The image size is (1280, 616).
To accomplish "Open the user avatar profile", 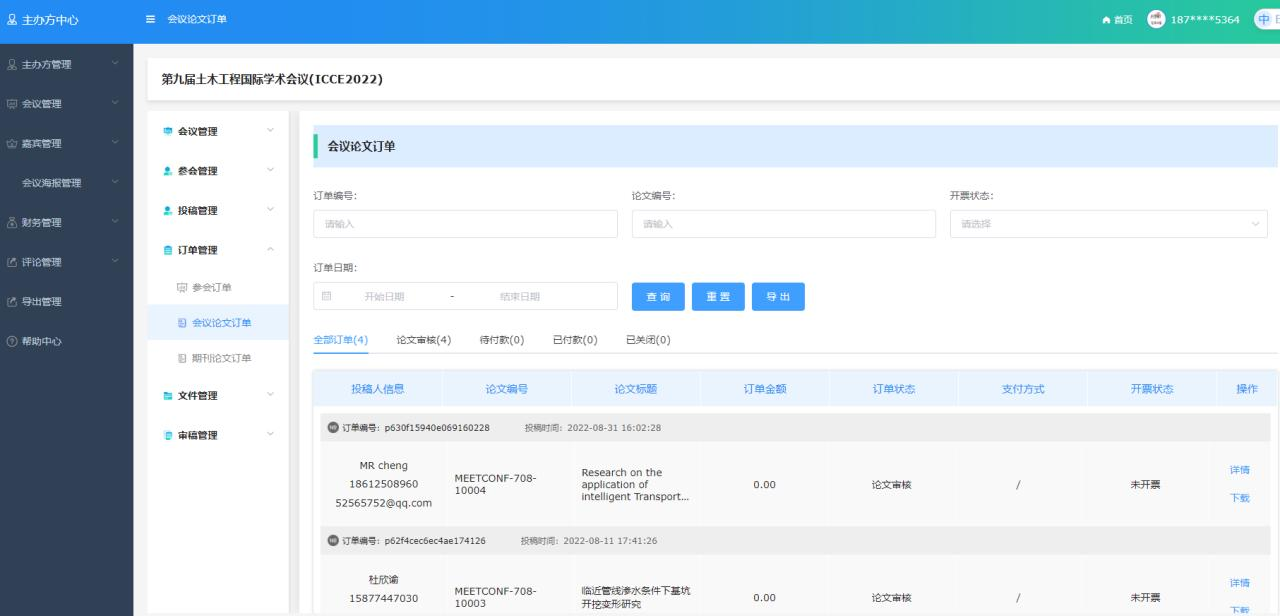I will click(x=1156, y=20).
